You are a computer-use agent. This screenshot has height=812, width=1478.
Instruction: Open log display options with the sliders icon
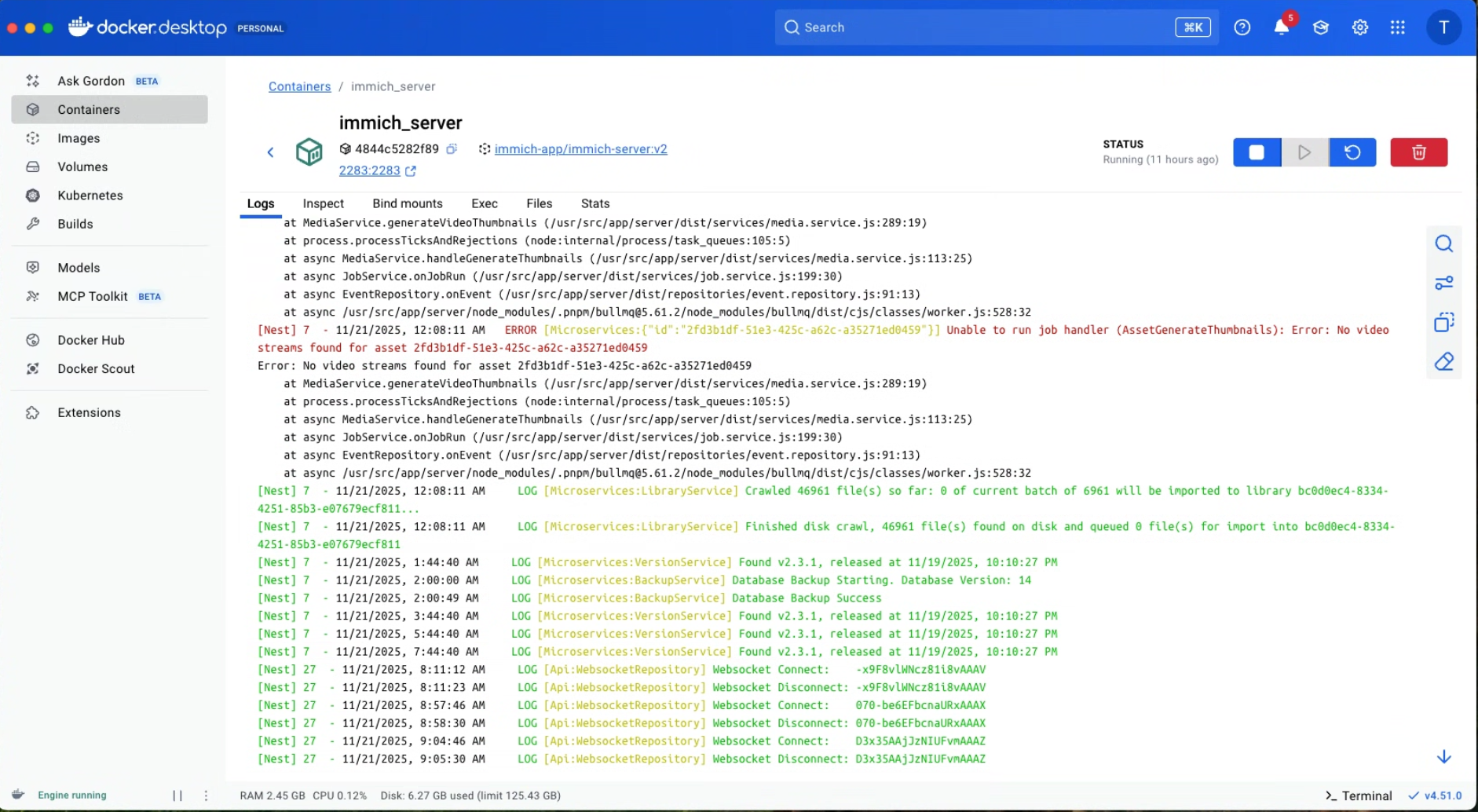tap(1444, 283)
